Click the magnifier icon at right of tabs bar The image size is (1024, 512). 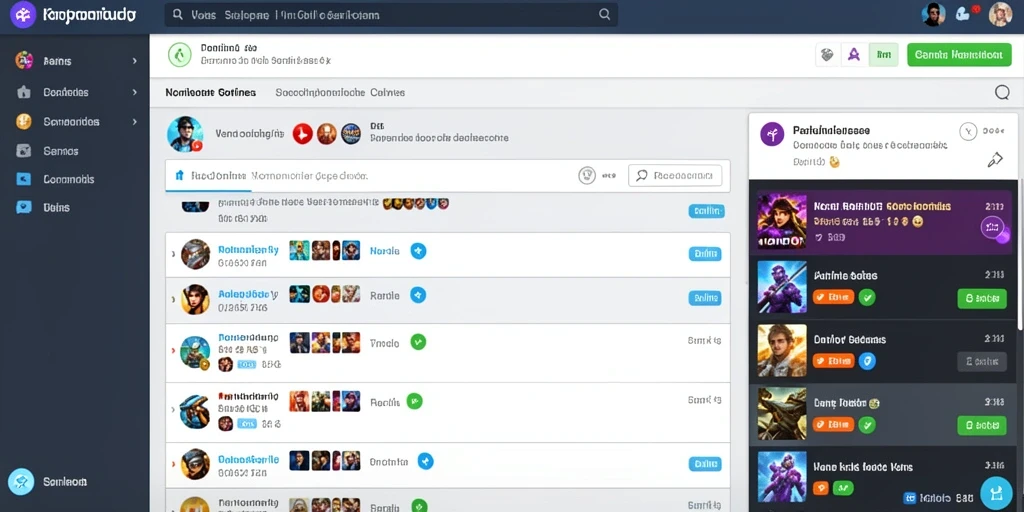1002,93
